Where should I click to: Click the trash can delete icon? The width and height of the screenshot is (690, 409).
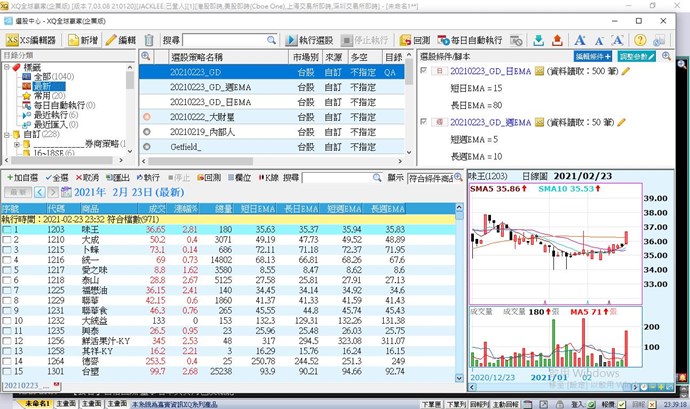(x=149, y=39)
